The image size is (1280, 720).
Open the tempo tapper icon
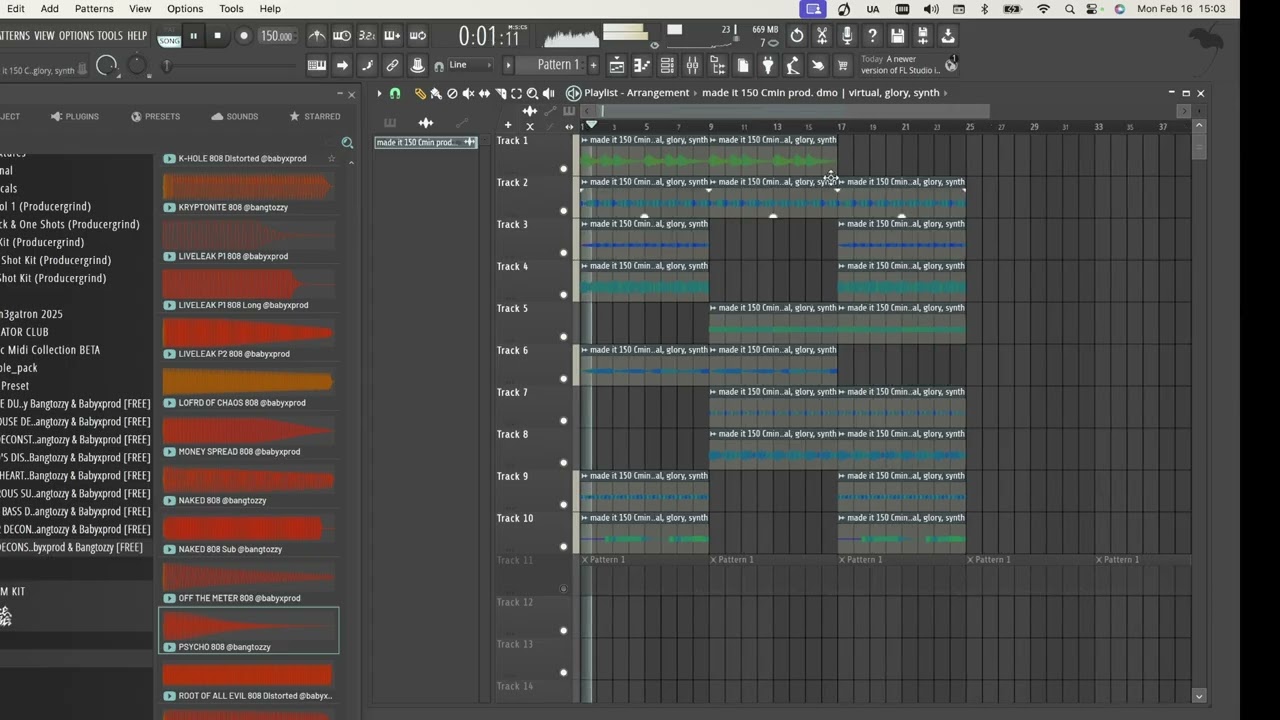793,66
